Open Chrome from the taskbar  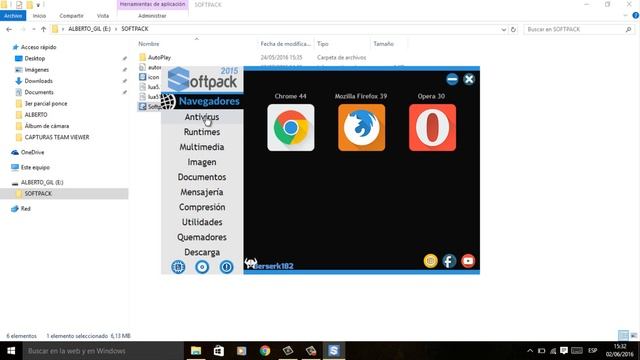tap(265, 351)
